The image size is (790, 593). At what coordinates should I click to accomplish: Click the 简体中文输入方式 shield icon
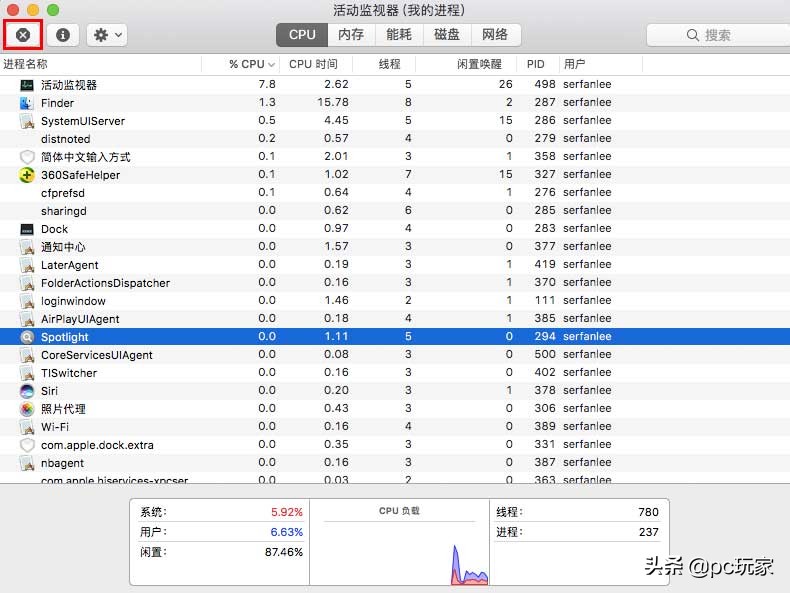[x=27, y=157]
